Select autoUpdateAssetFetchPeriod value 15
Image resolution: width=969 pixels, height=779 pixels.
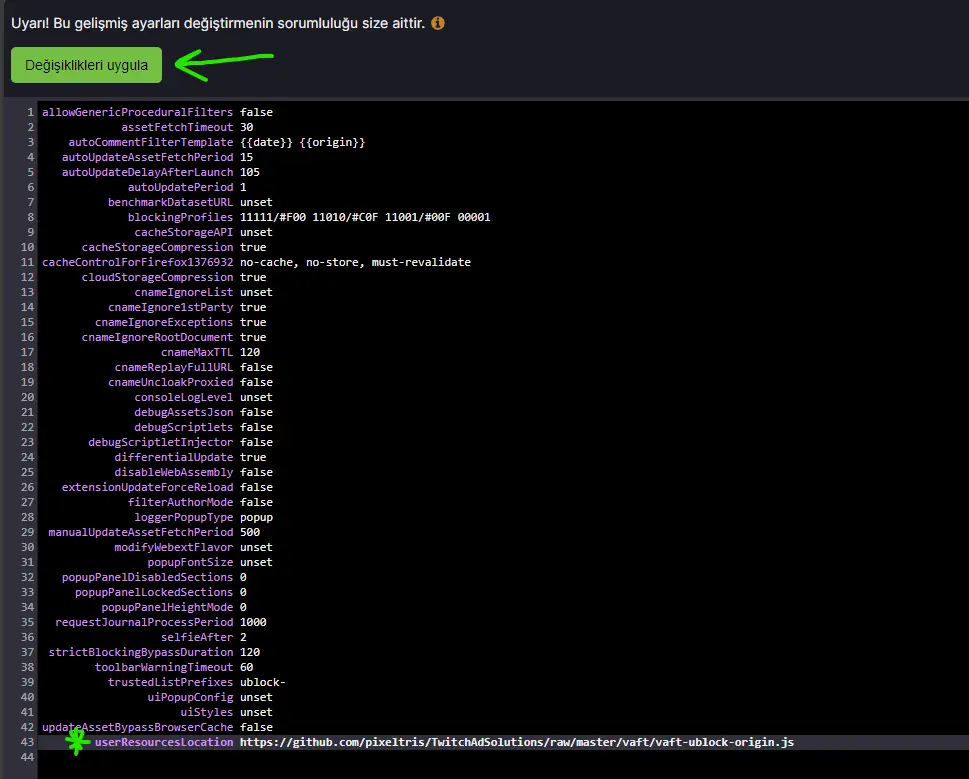pyautogui.click(x=247, y=157)
